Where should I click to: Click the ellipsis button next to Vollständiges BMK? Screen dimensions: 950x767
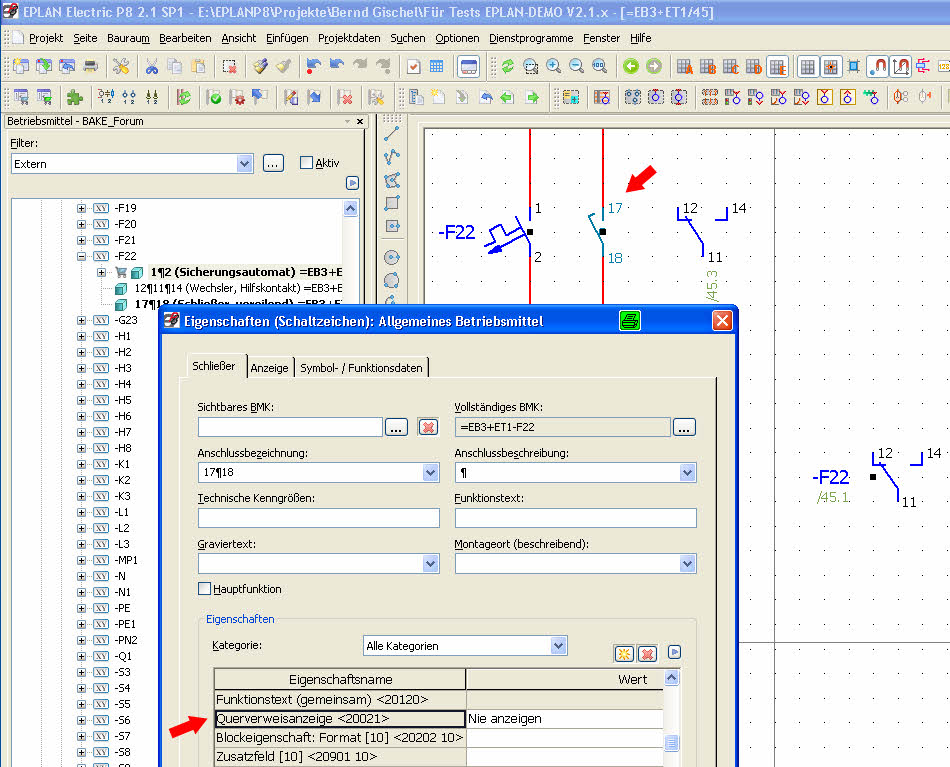(x=684, y=427)
